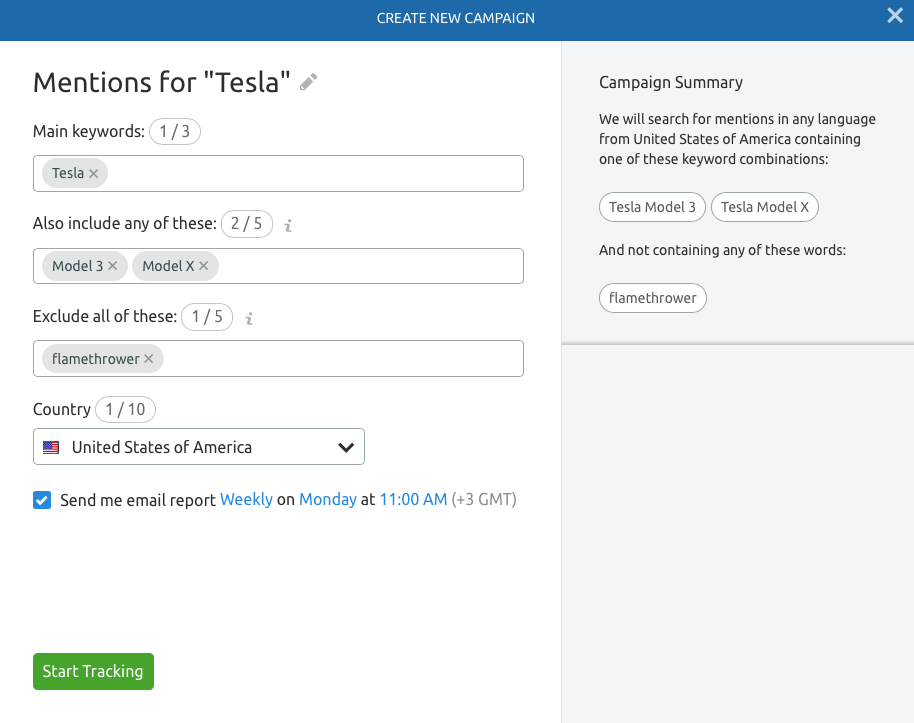This screenshot has height=723, width=914.
Task: Focus the Main keywords input field
Action: [x=278, y=173]
